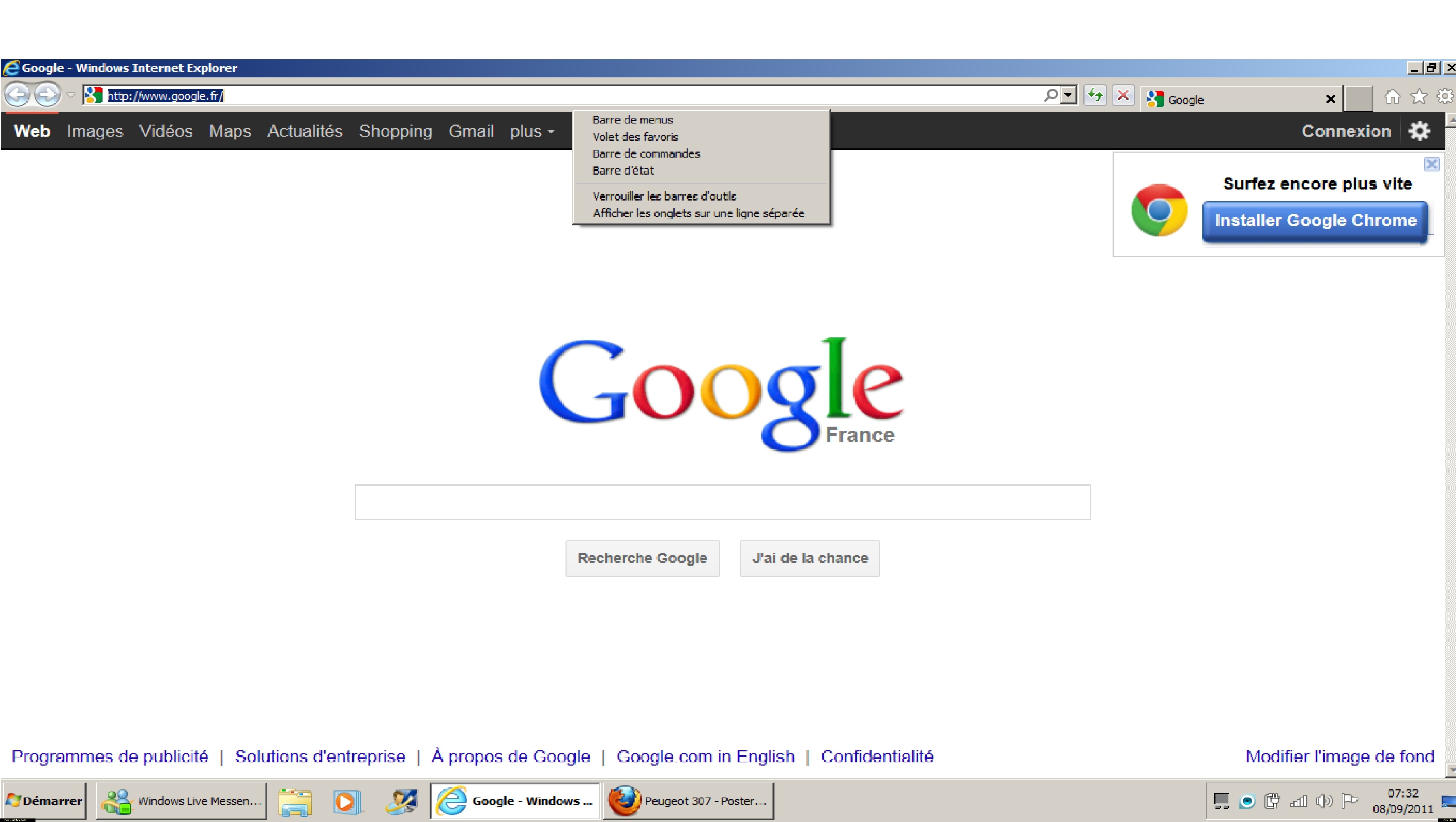Click the Google search text box
The image size is (1456, 822).
tap(722, 502)
